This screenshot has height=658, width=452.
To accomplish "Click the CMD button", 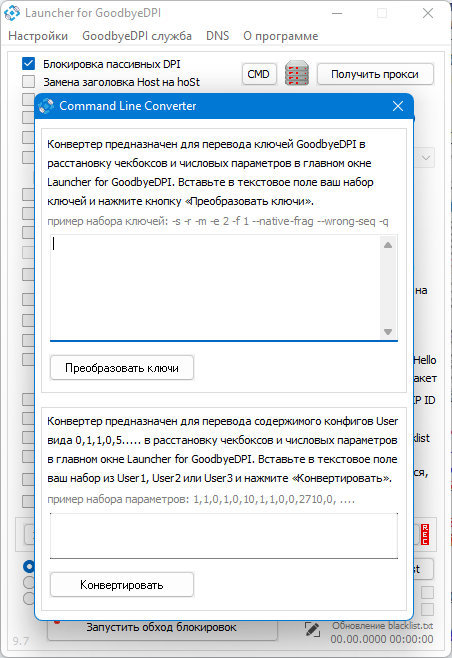I will 259,74.
